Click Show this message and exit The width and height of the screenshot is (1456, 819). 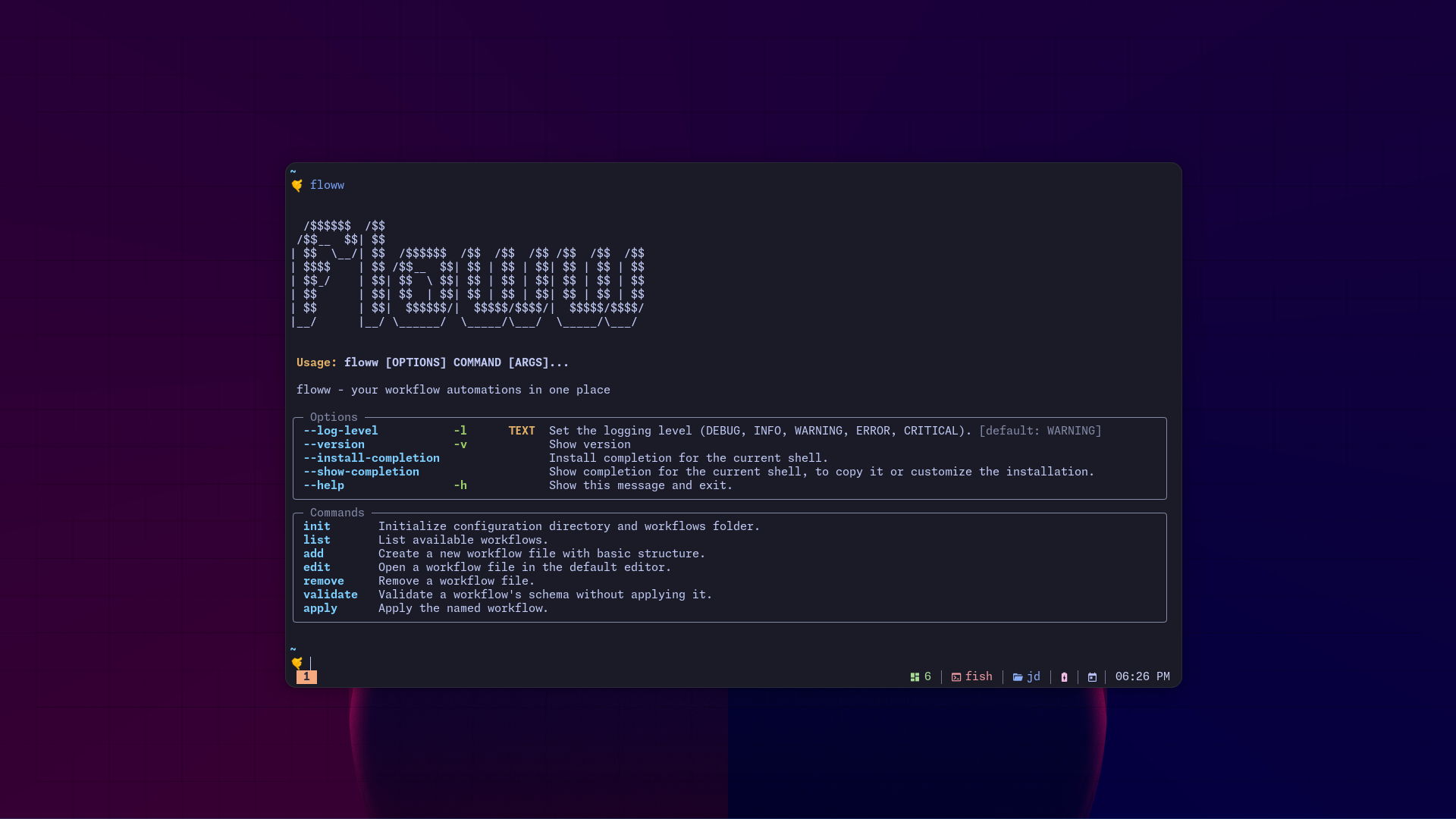(x=641, y=485)
